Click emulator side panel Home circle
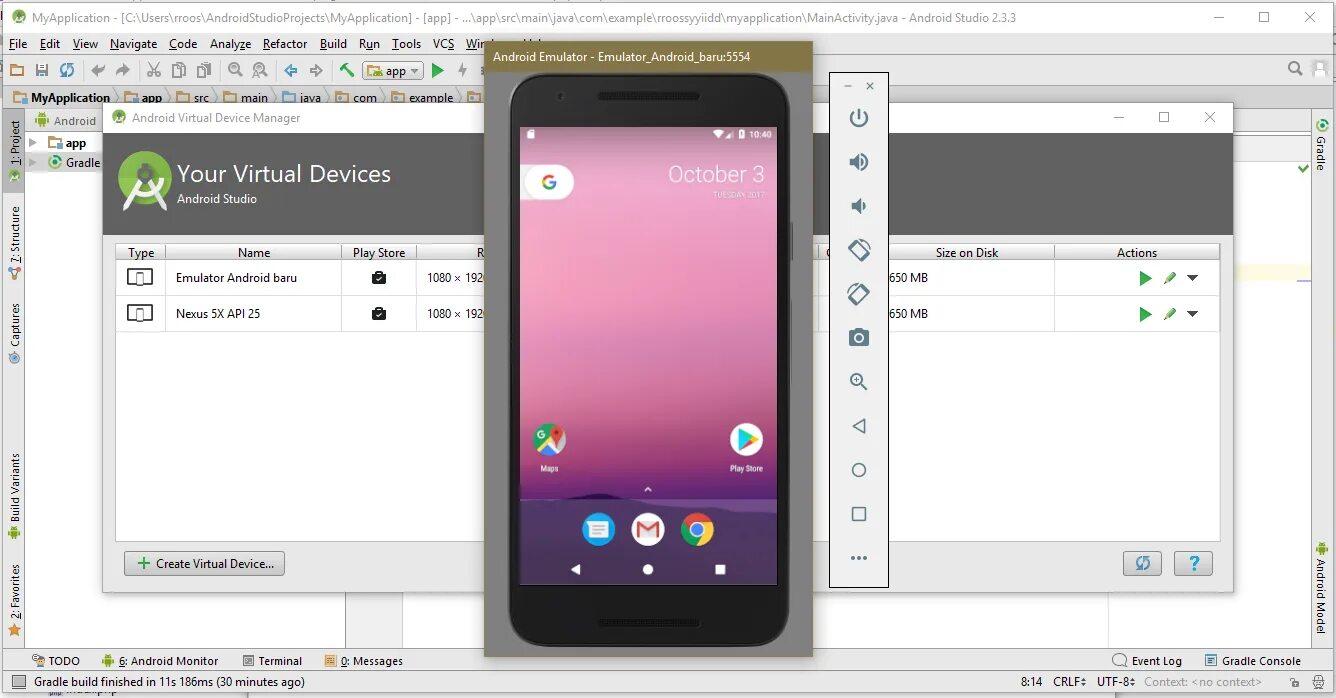Image resolution: width=1336 pixels, height=698 pixels. pyautogui.click(x=859, y=470)
